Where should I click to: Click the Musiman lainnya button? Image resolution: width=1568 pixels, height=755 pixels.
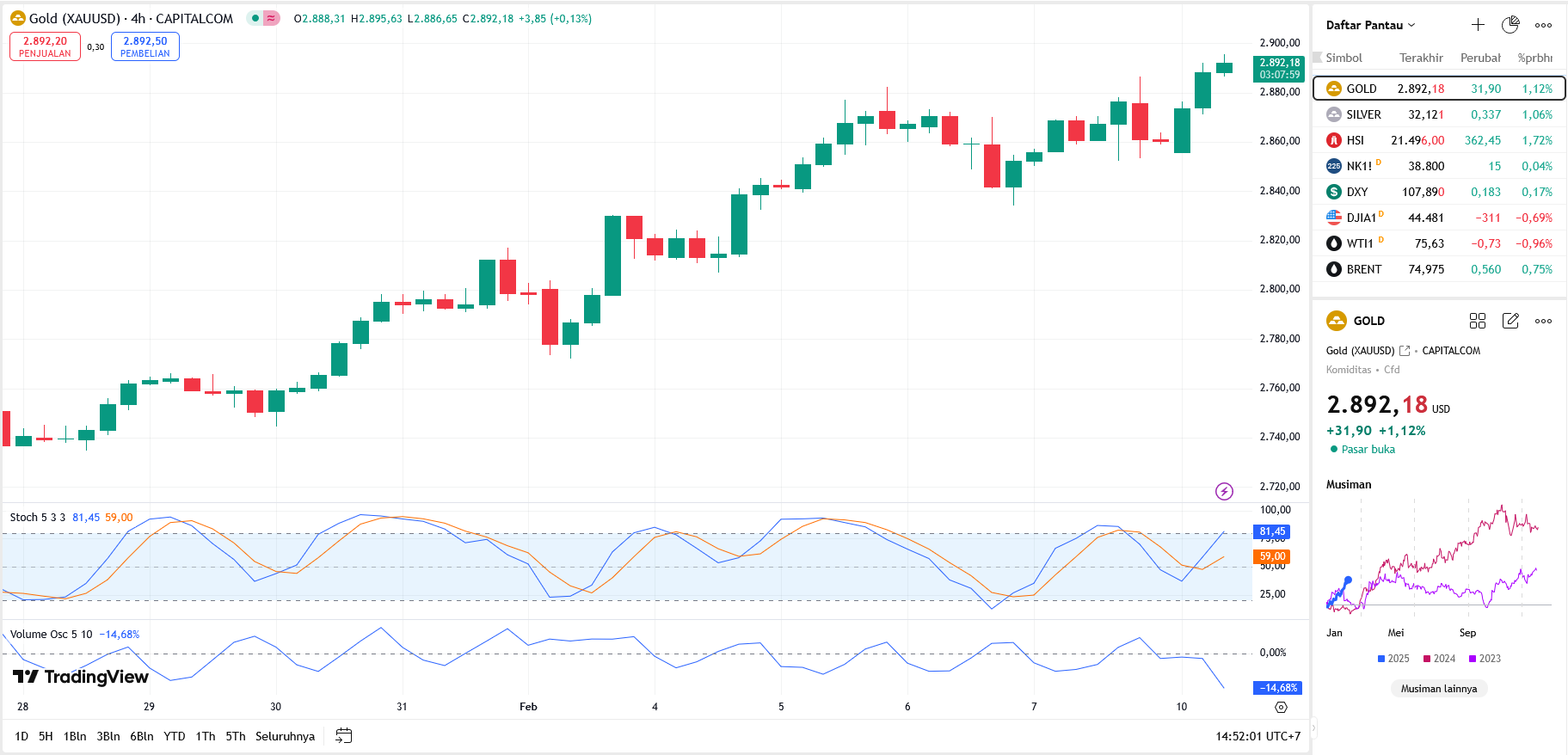tap(1438, 689)
